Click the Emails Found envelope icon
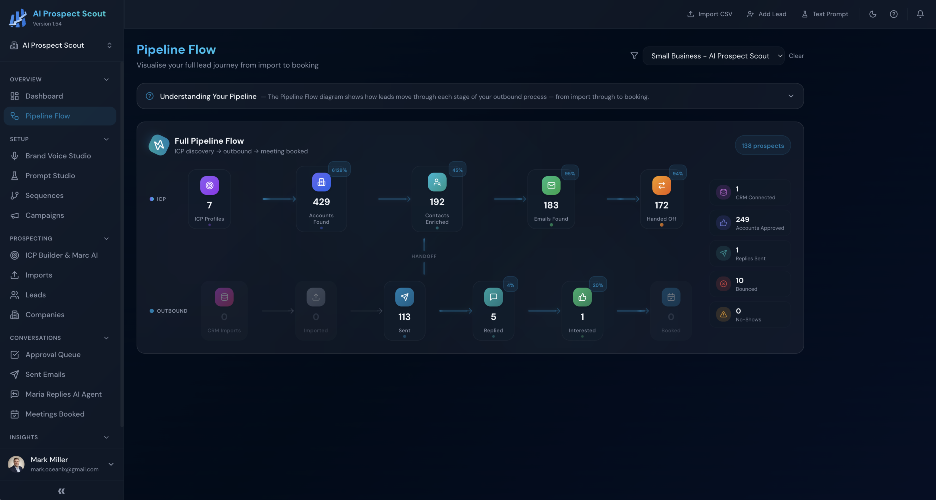Viewport: 936px width, 500px height. click(x=551, y=186)
